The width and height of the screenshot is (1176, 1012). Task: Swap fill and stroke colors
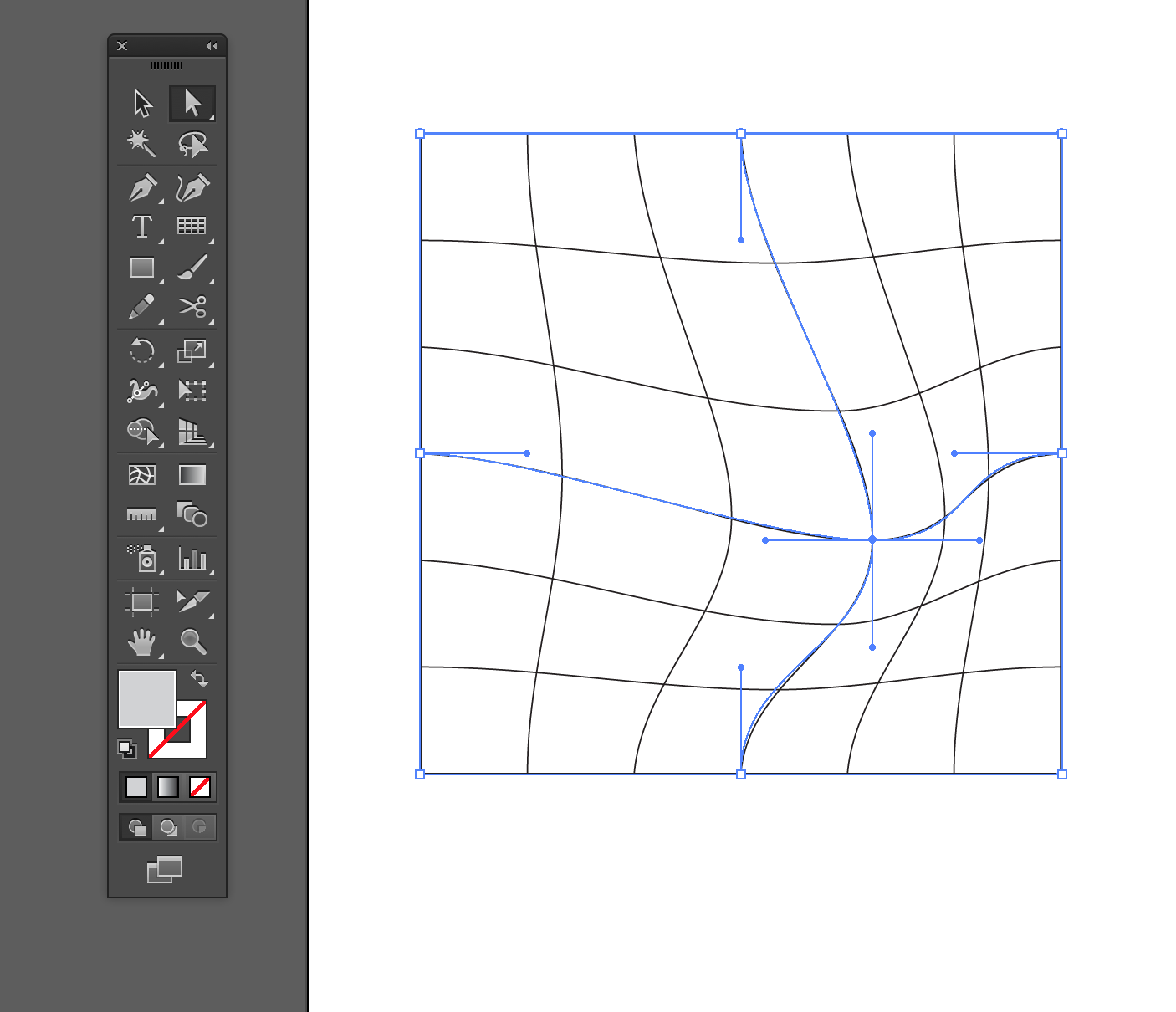click(199, 678)
